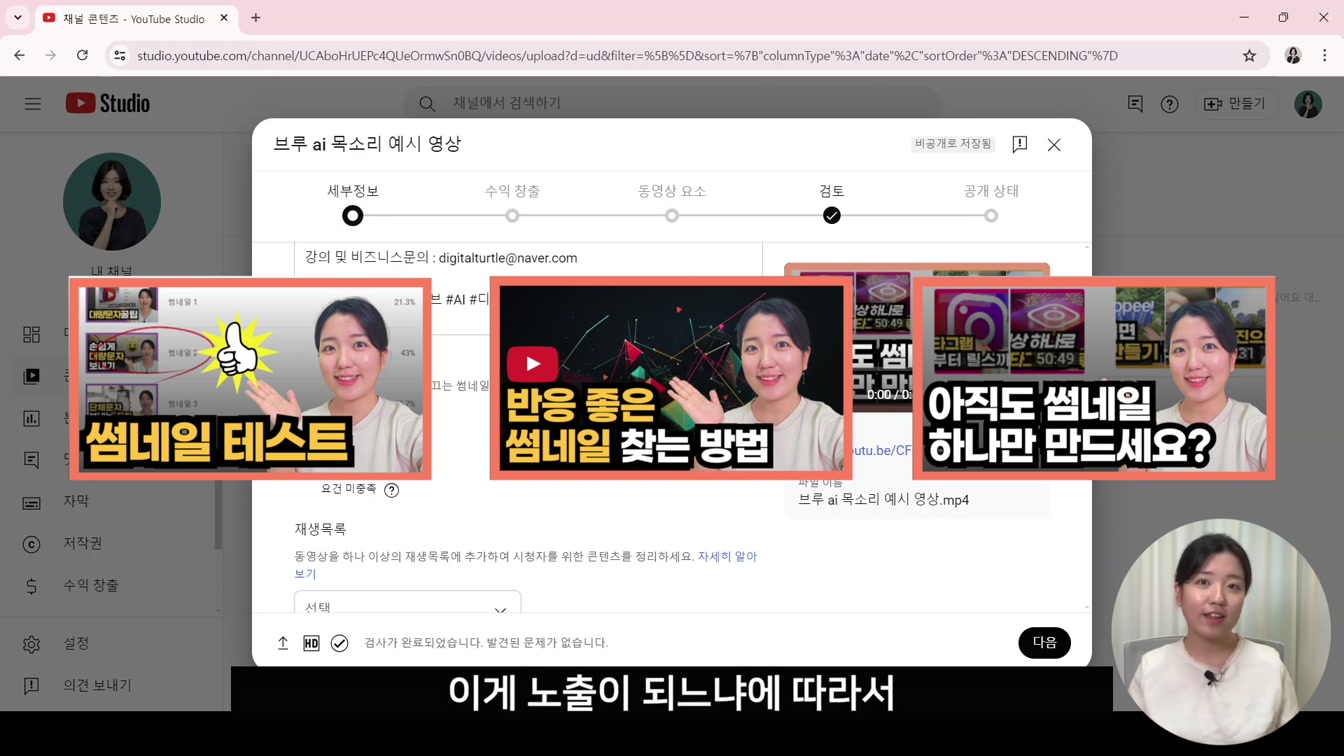Open the account avatar menu

1308,104
